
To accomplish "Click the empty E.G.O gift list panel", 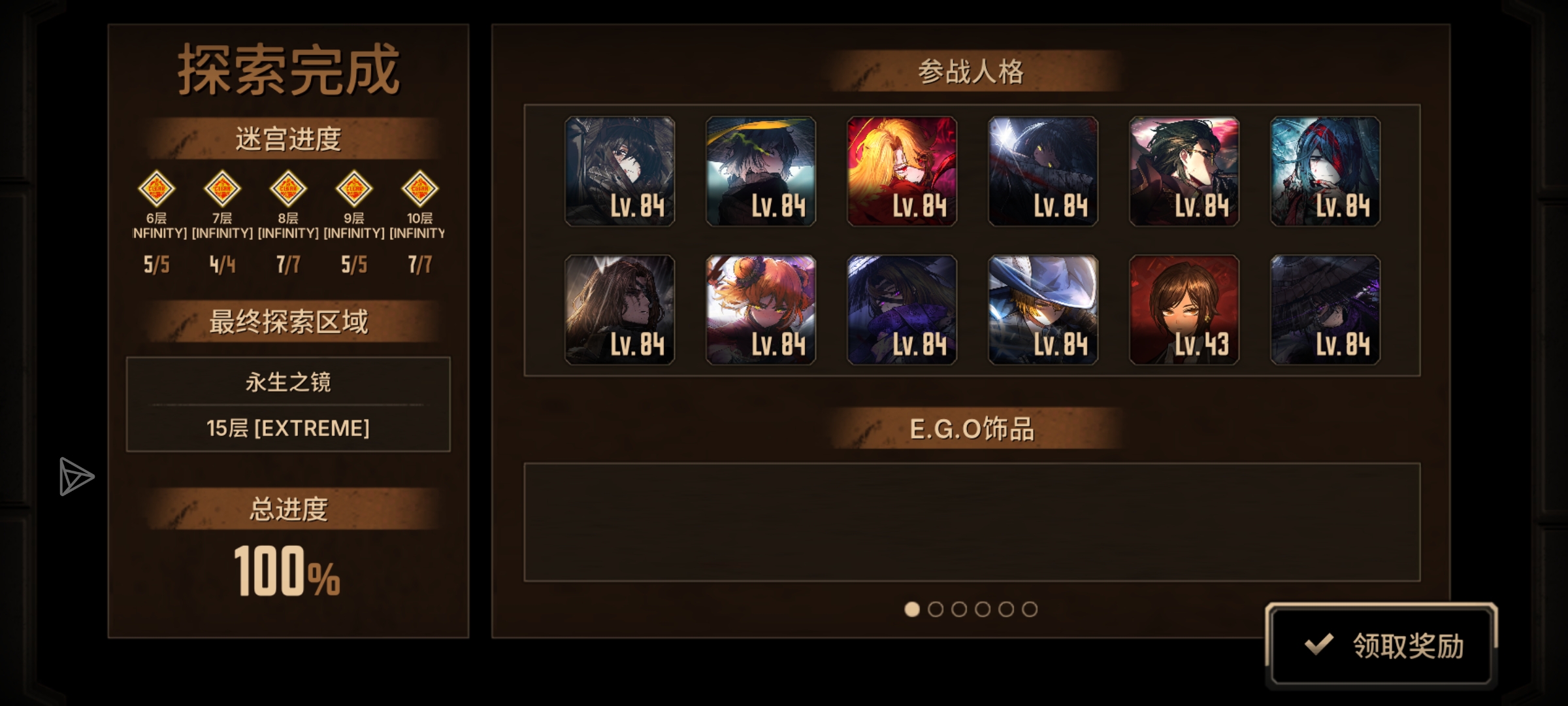I will (972, 522).
